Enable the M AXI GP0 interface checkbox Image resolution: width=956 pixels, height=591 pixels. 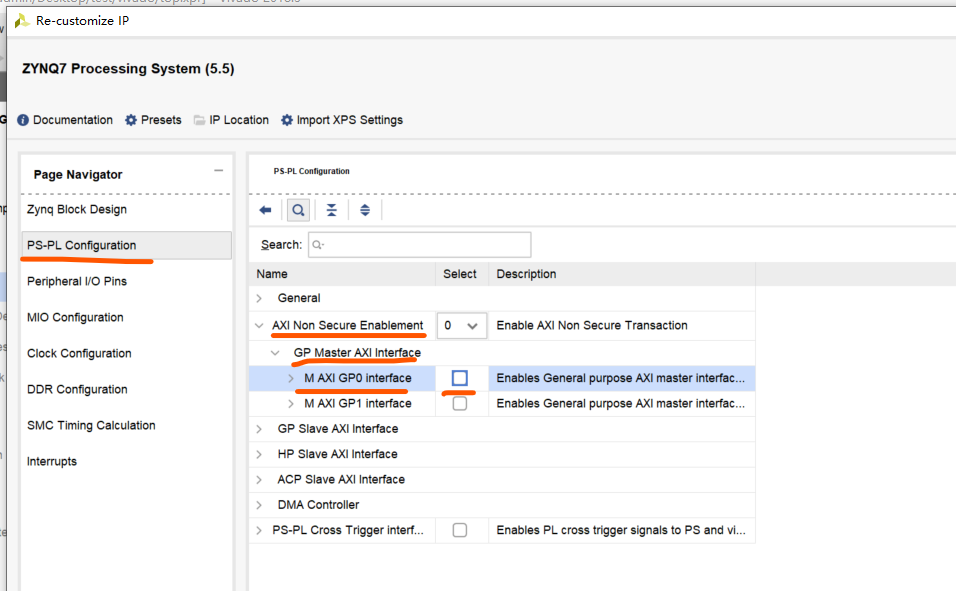coord(460,378)
